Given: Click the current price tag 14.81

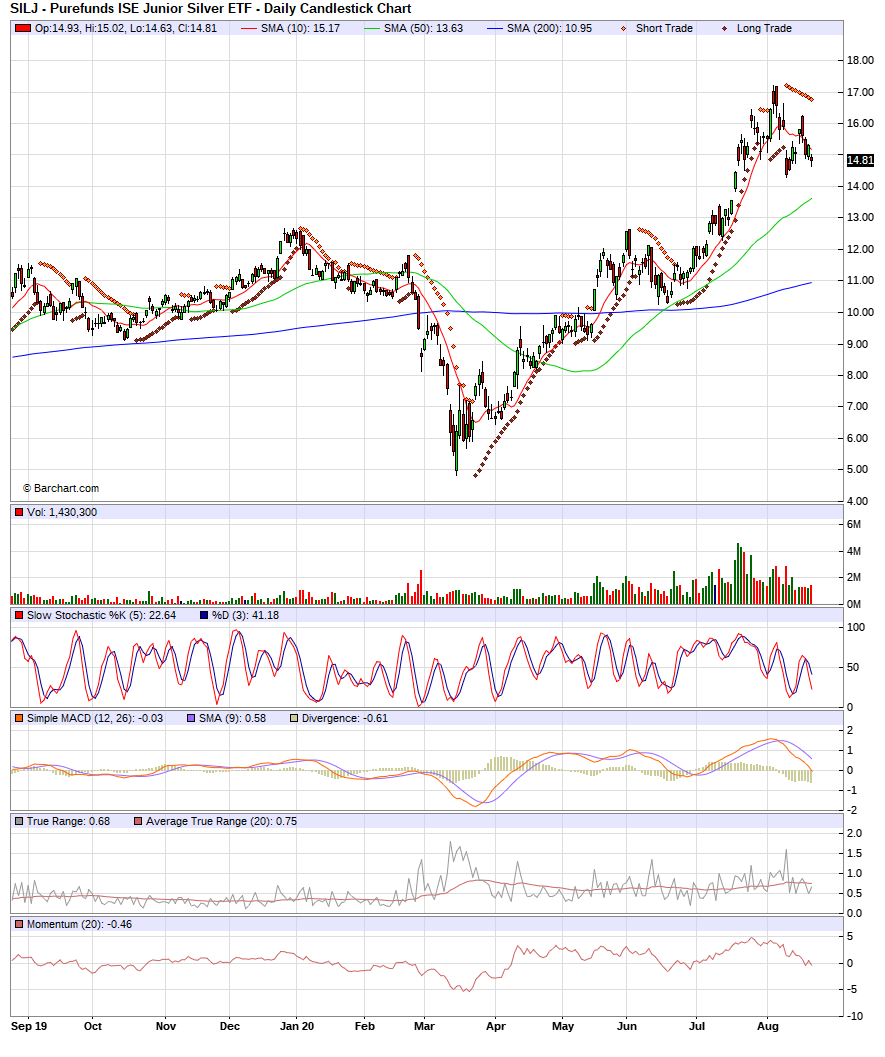Looking at the screenshot, I should click(x=860, y=160).
